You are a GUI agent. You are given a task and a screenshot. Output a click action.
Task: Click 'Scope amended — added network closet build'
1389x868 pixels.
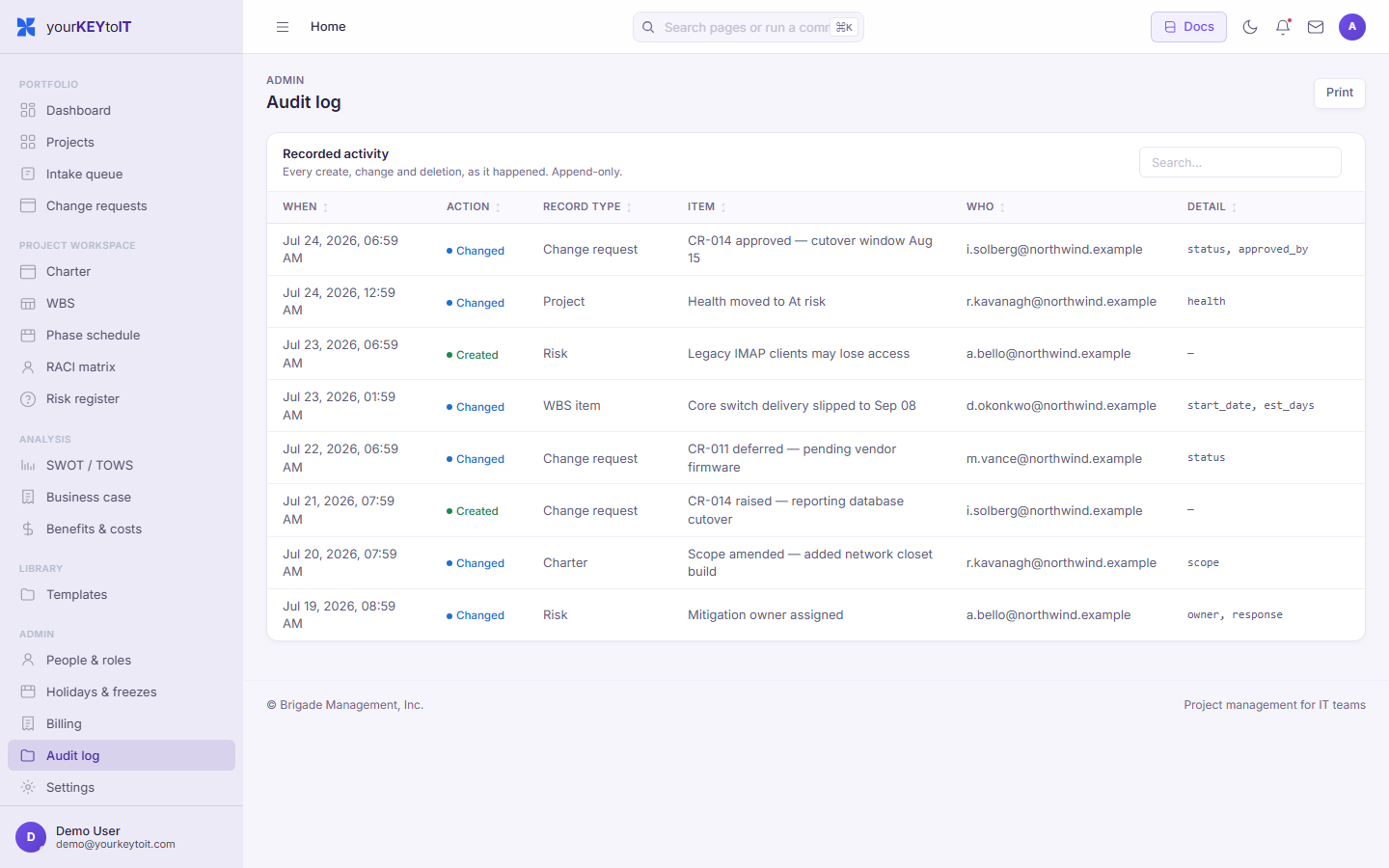click(x=810, y=562)
